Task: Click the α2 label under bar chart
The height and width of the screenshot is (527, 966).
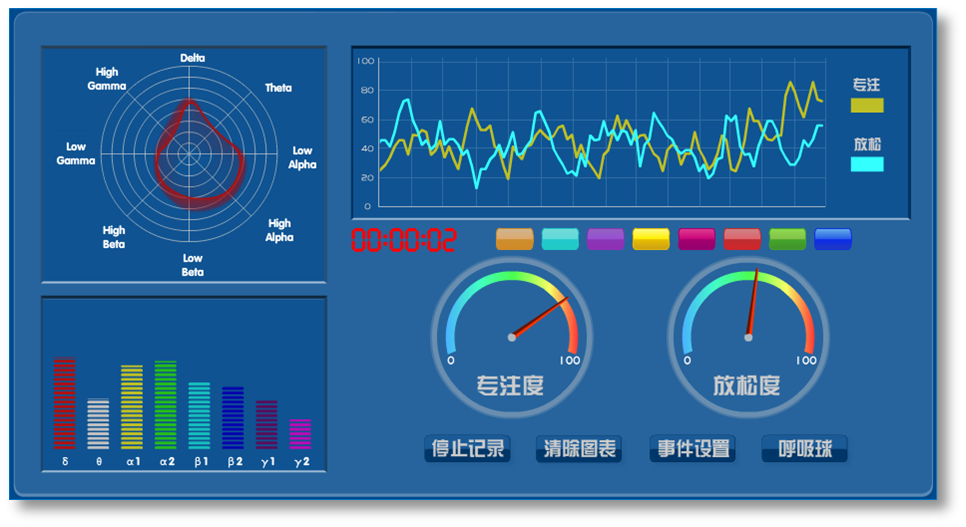Action: click(168, 461)
